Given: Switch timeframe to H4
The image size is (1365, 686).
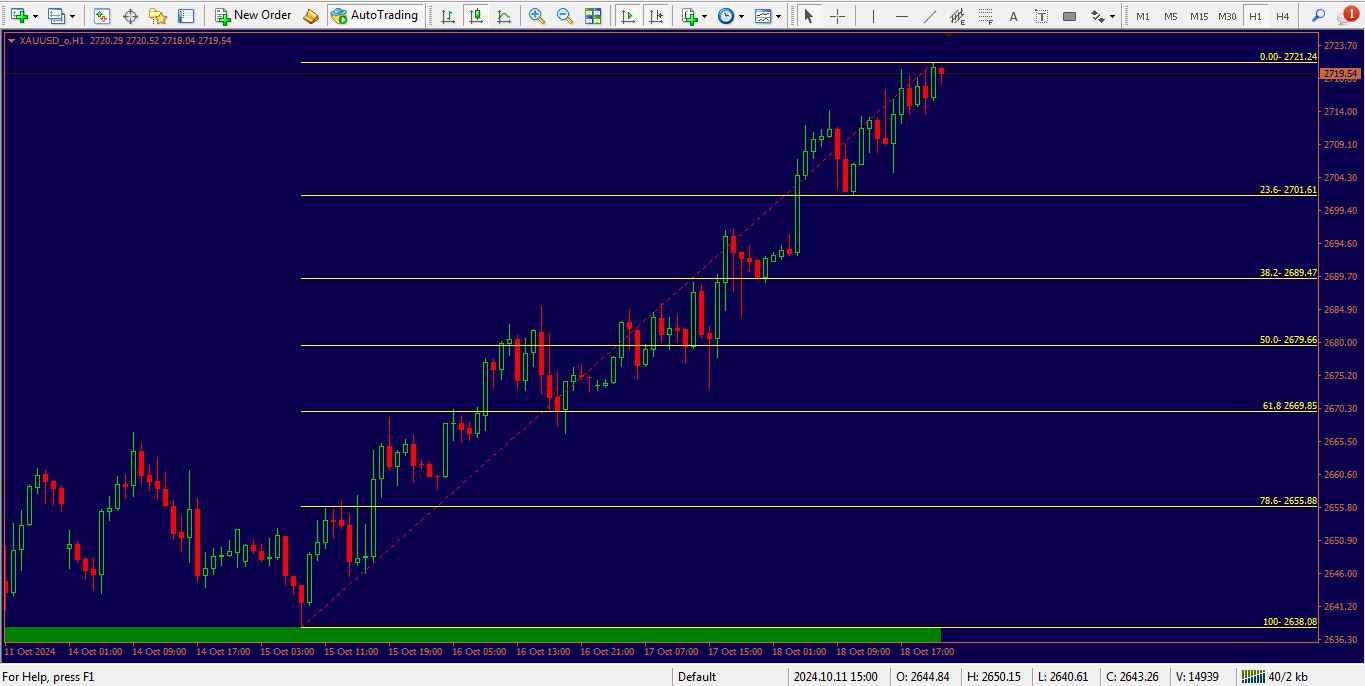Looking at the screenshot, I should tap(1282, 15).
